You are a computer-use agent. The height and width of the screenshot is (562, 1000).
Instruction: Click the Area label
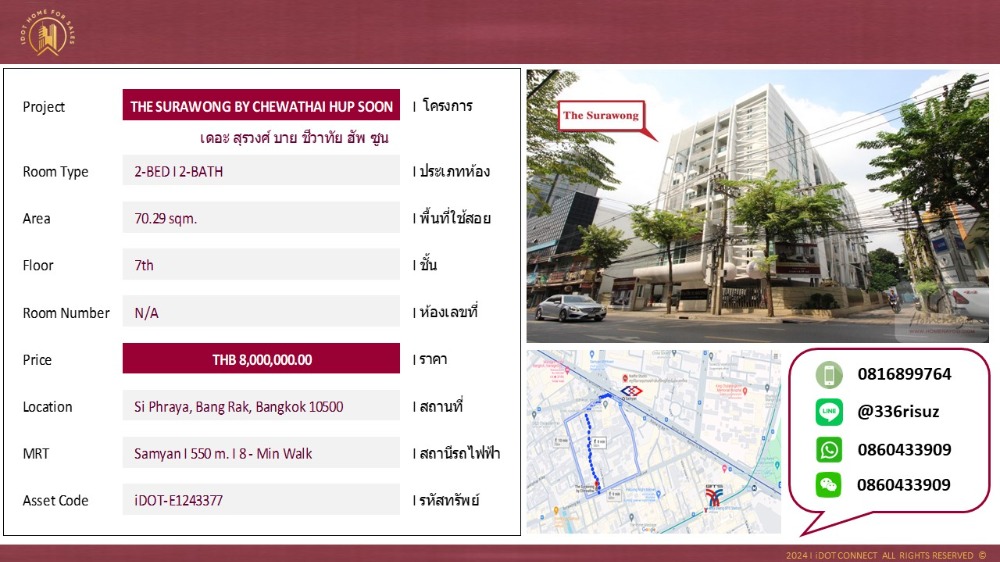click(x=36, y=218)
